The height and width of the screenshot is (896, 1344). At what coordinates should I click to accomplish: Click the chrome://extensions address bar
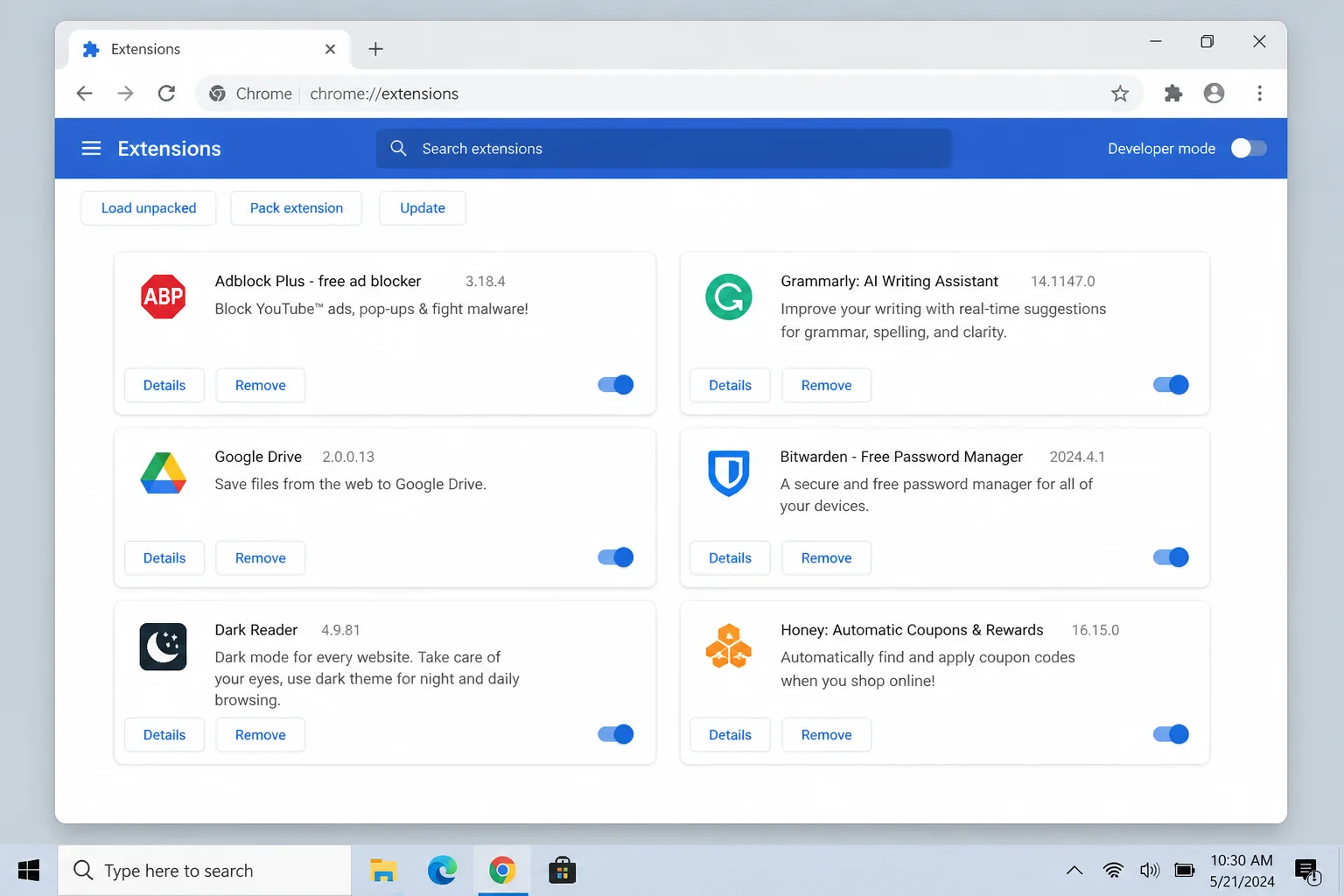(669, 94)
